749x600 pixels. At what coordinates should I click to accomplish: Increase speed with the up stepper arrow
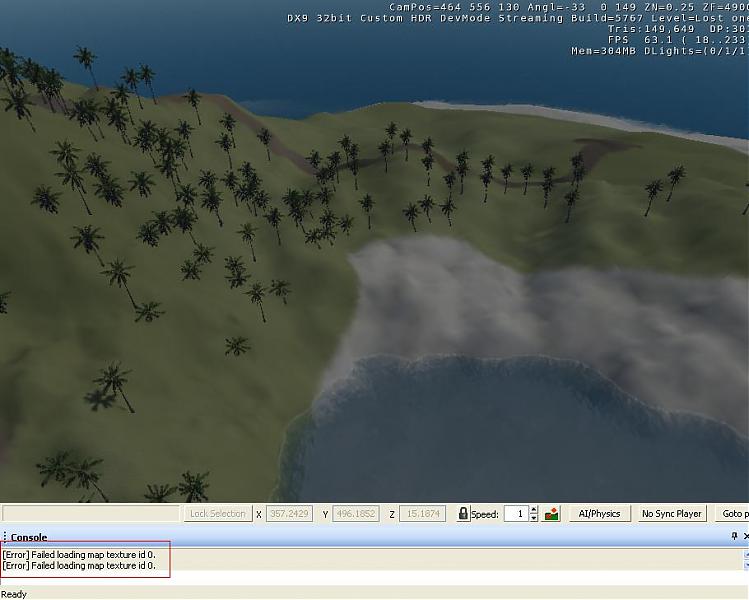pos(534,510)
